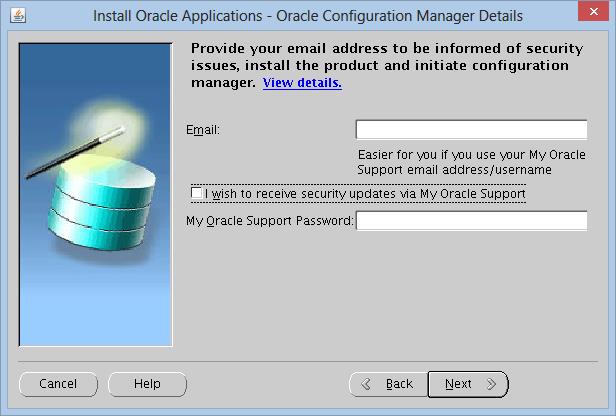Open the View details link

point(302,83)
